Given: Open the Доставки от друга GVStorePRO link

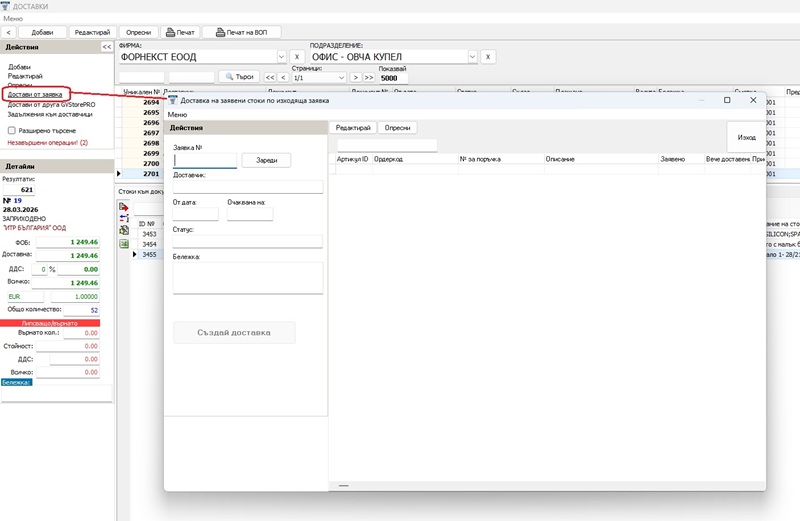Looking at the screenshot, I should (50, 104).
